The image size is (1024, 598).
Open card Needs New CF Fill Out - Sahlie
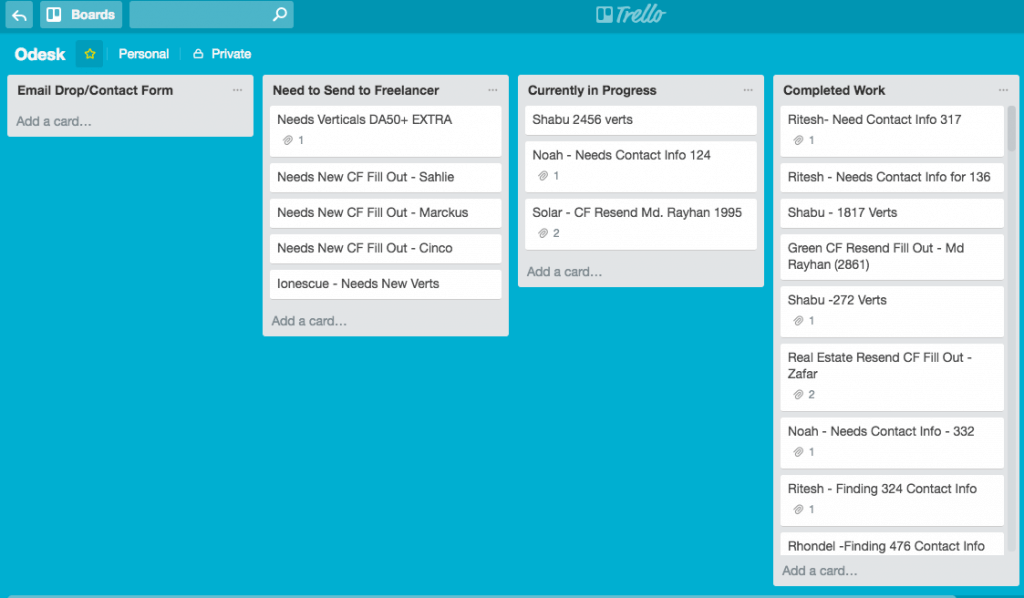click(x=385, y=177)
